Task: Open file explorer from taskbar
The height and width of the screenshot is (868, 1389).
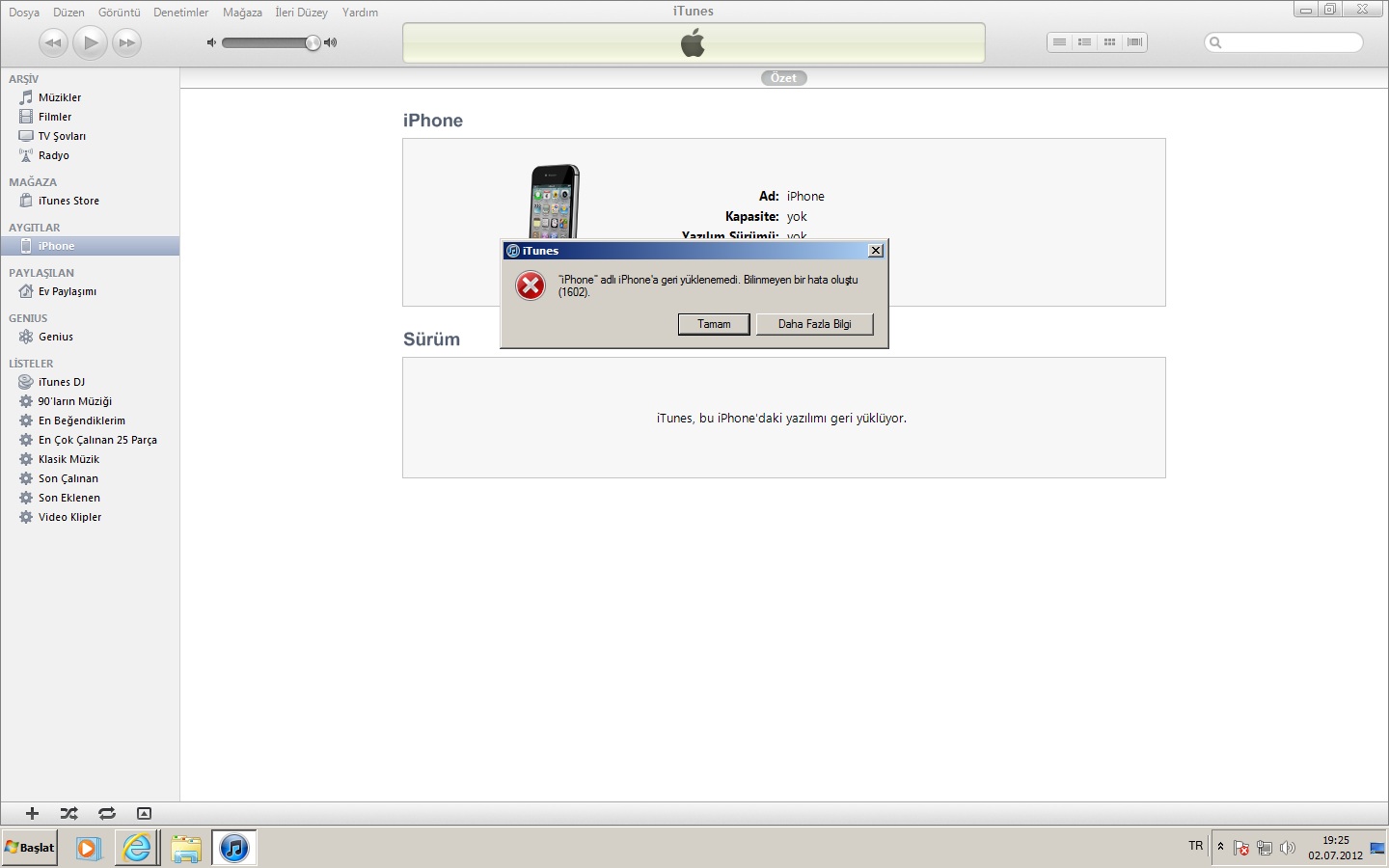Action: click(186, 848)
